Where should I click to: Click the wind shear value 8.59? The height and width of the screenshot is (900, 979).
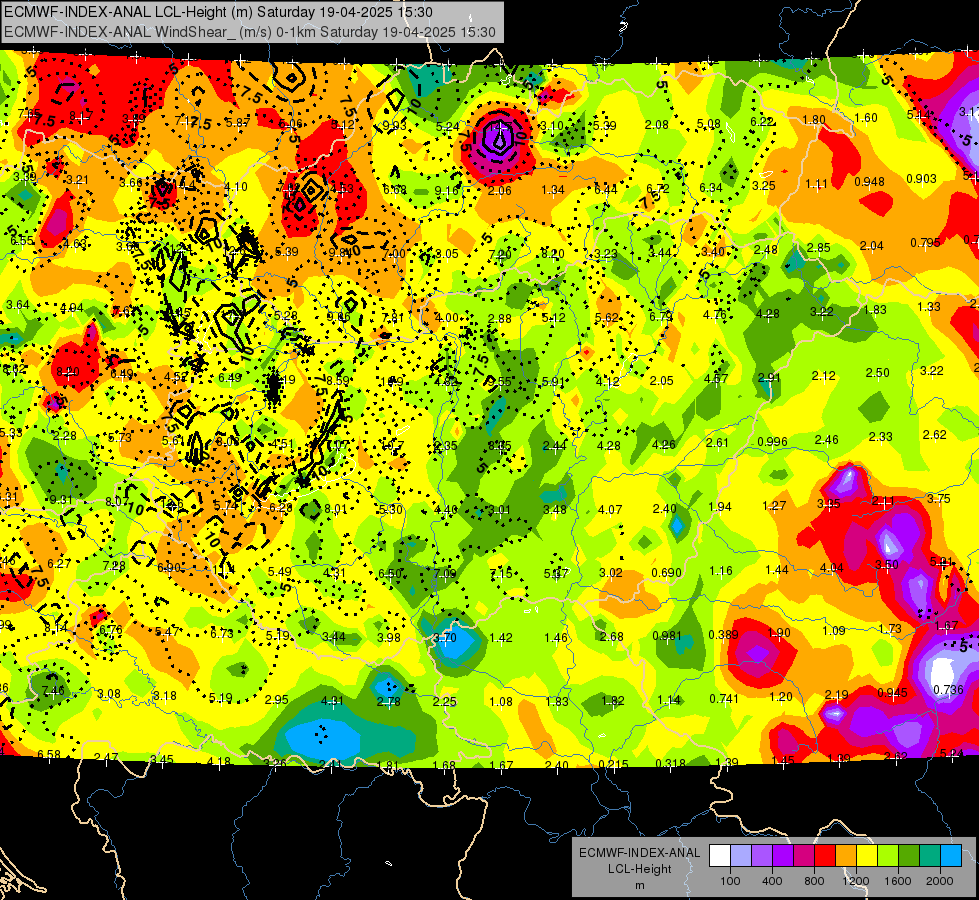click(x=338, y=380)
